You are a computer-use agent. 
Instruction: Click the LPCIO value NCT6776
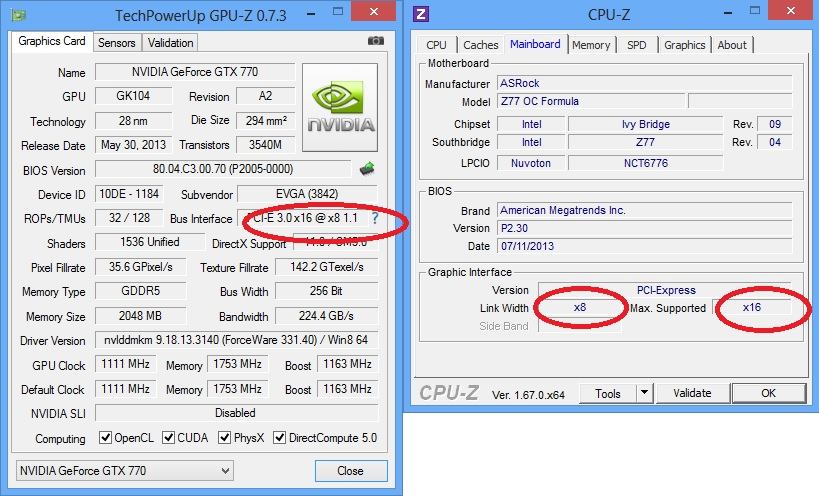coord(646,163)
